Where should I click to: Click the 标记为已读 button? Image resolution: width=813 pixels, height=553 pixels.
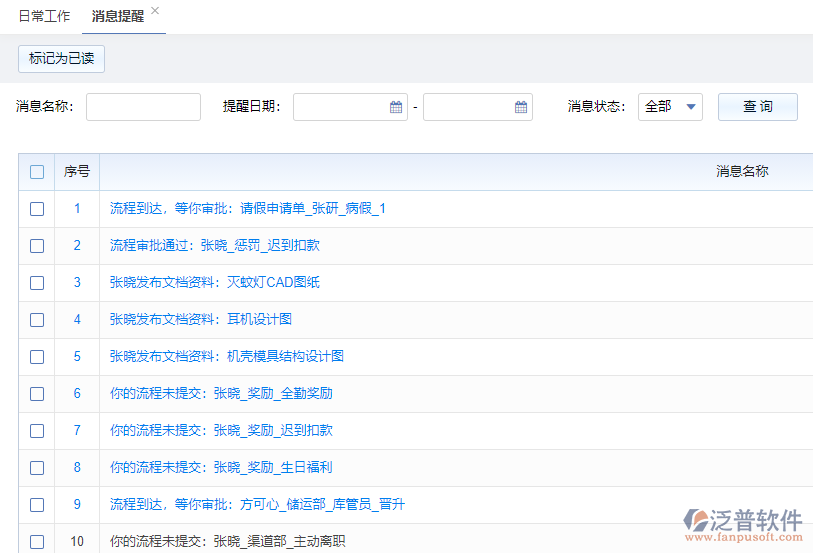61,59
